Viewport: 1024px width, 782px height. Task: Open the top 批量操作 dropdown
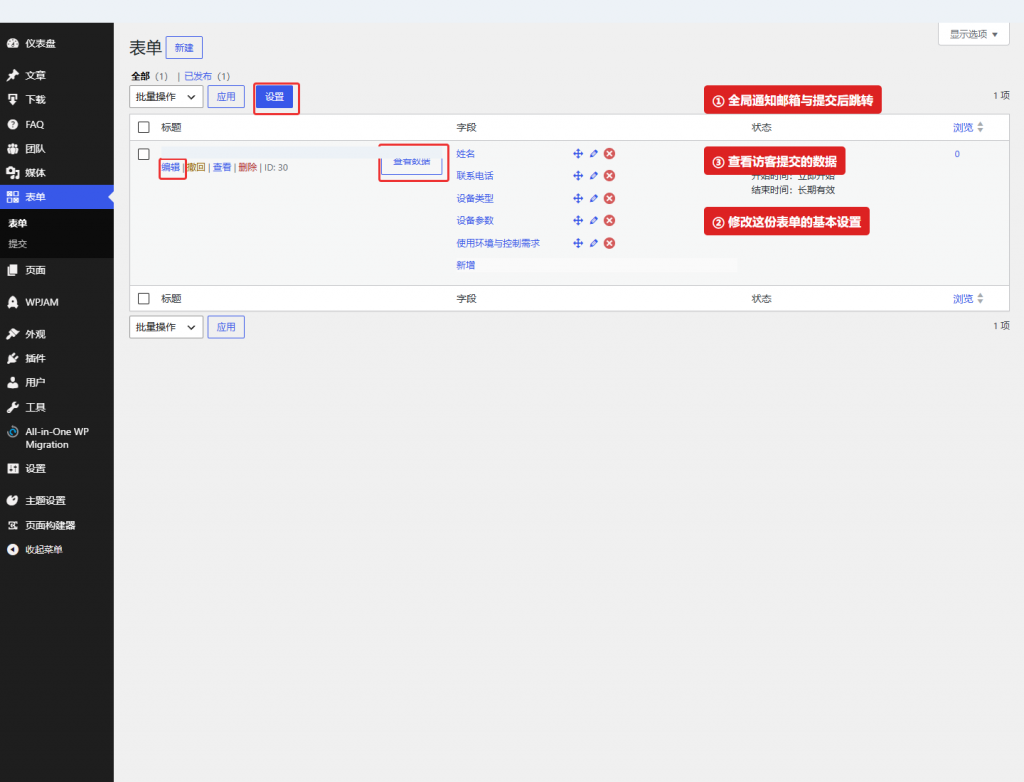[166, 97]
